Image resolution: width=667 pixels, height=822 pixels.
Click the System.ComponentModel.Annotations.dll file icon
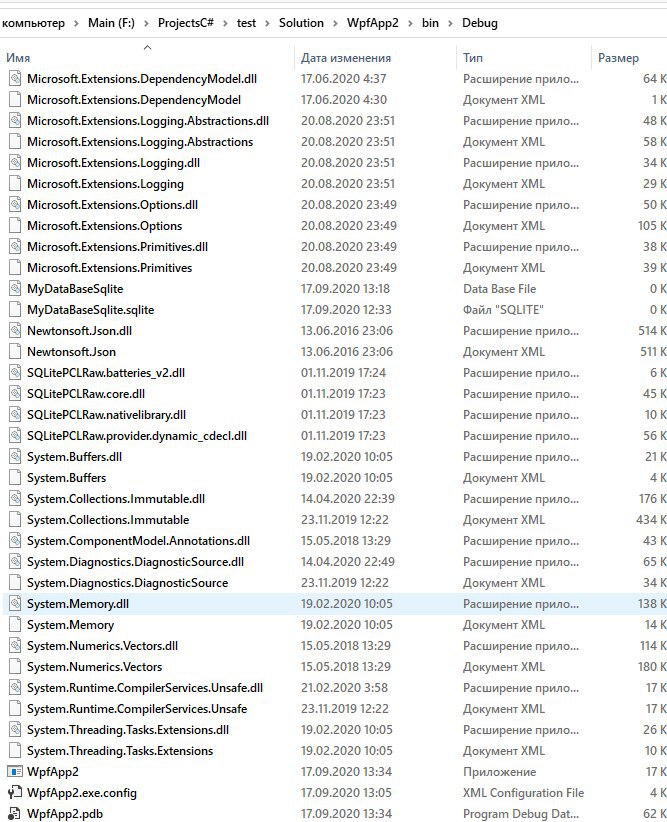[15, 540]
